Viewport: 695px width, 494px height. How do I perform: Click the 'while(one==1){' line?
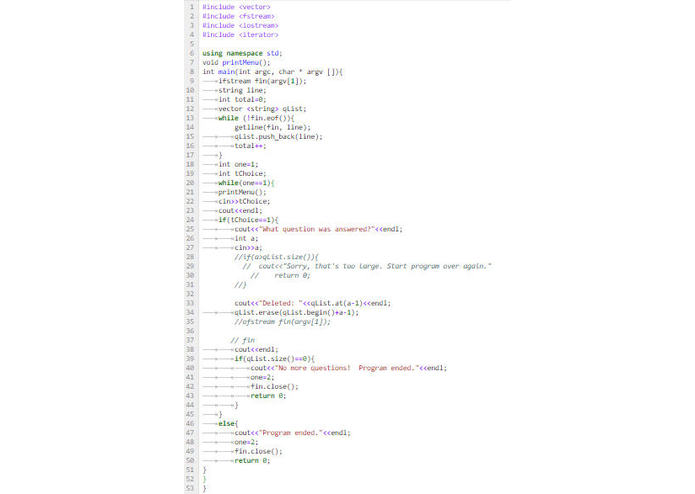246,183
